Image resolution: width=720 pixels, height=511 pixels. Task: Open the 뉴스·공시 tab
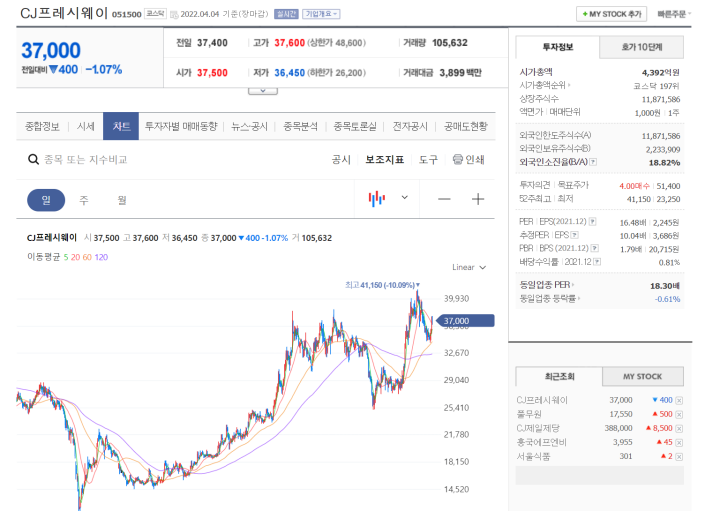coord(249,126)
